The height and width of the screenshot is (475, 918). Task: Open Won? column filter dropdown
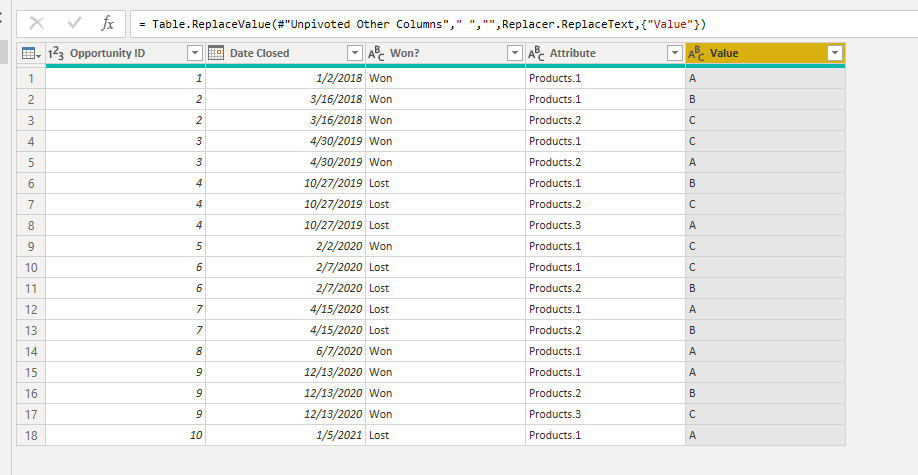point(515,53)
